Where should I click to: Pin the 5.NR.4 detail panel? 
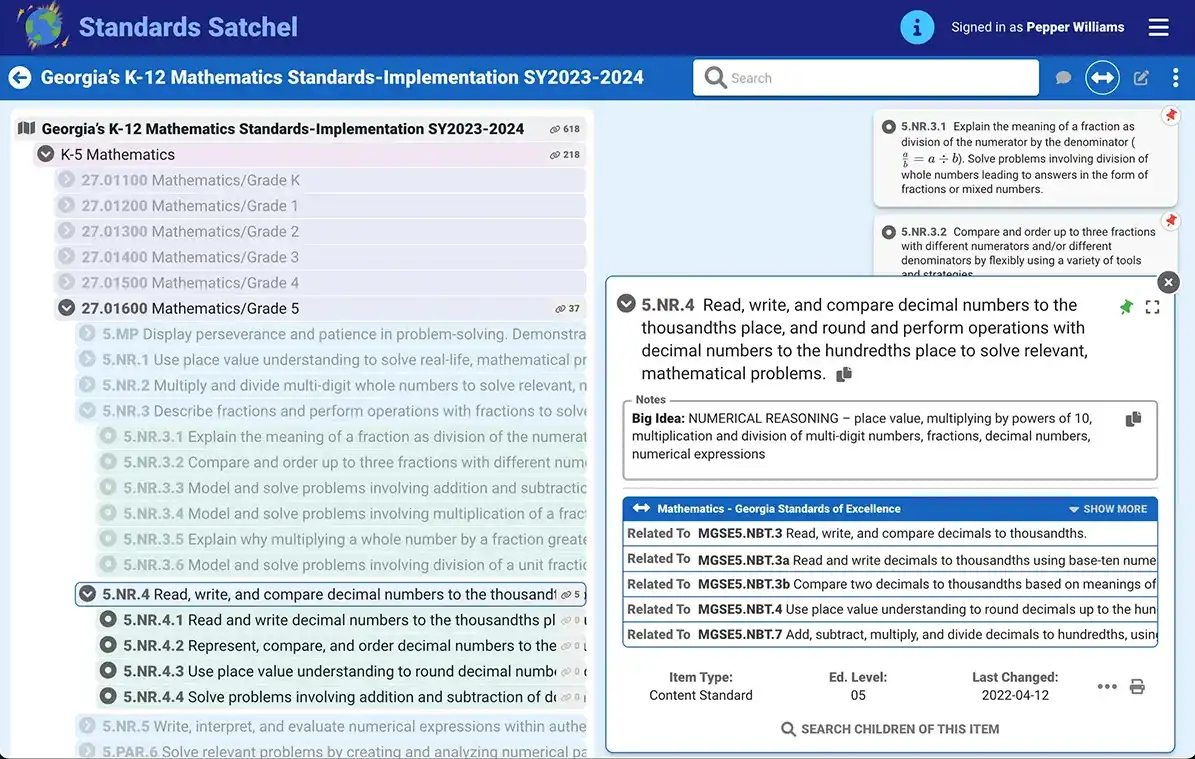(x=1126, y=307)
